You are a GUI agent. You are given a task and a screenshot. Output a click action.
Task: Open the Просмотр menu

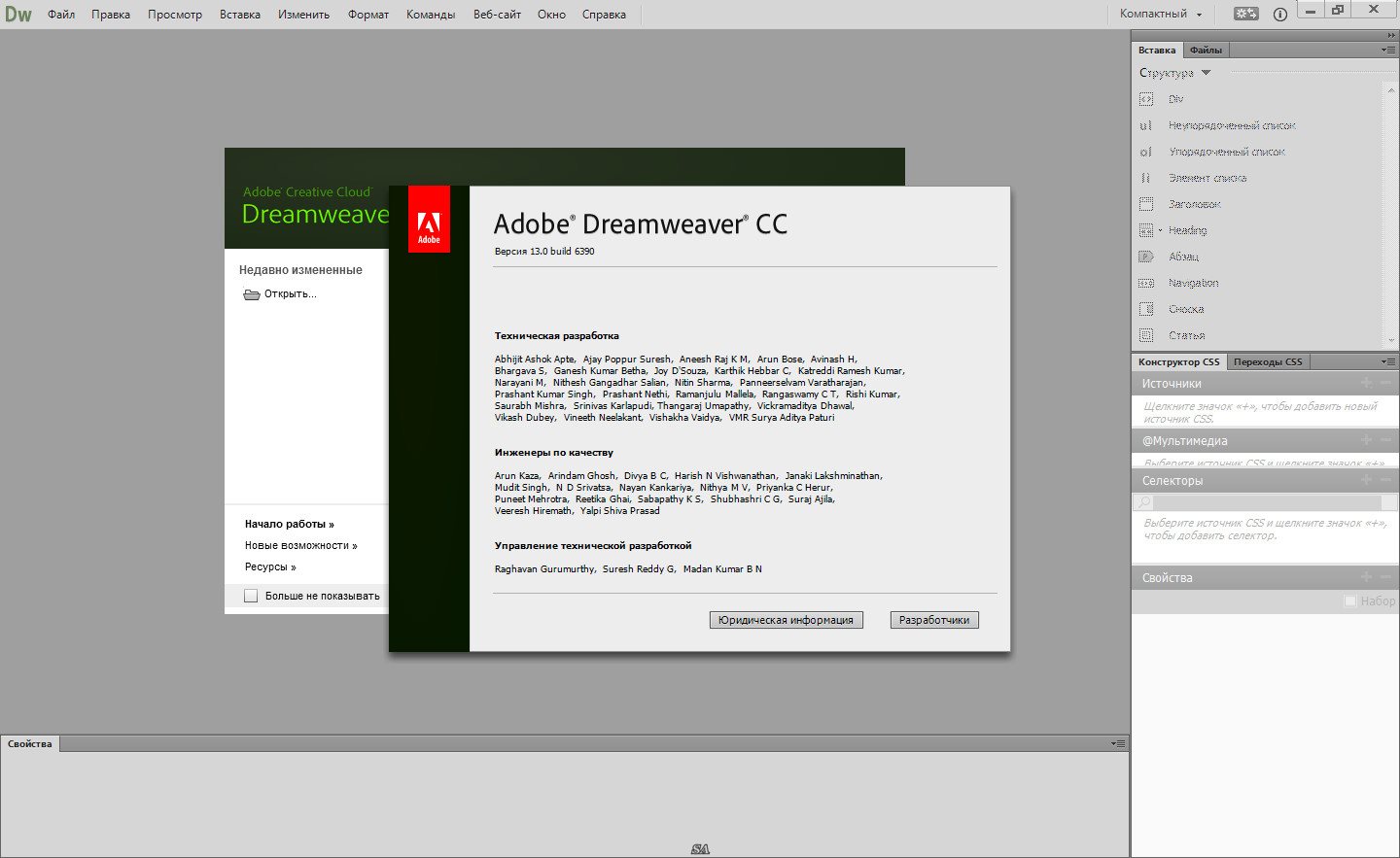175,15
